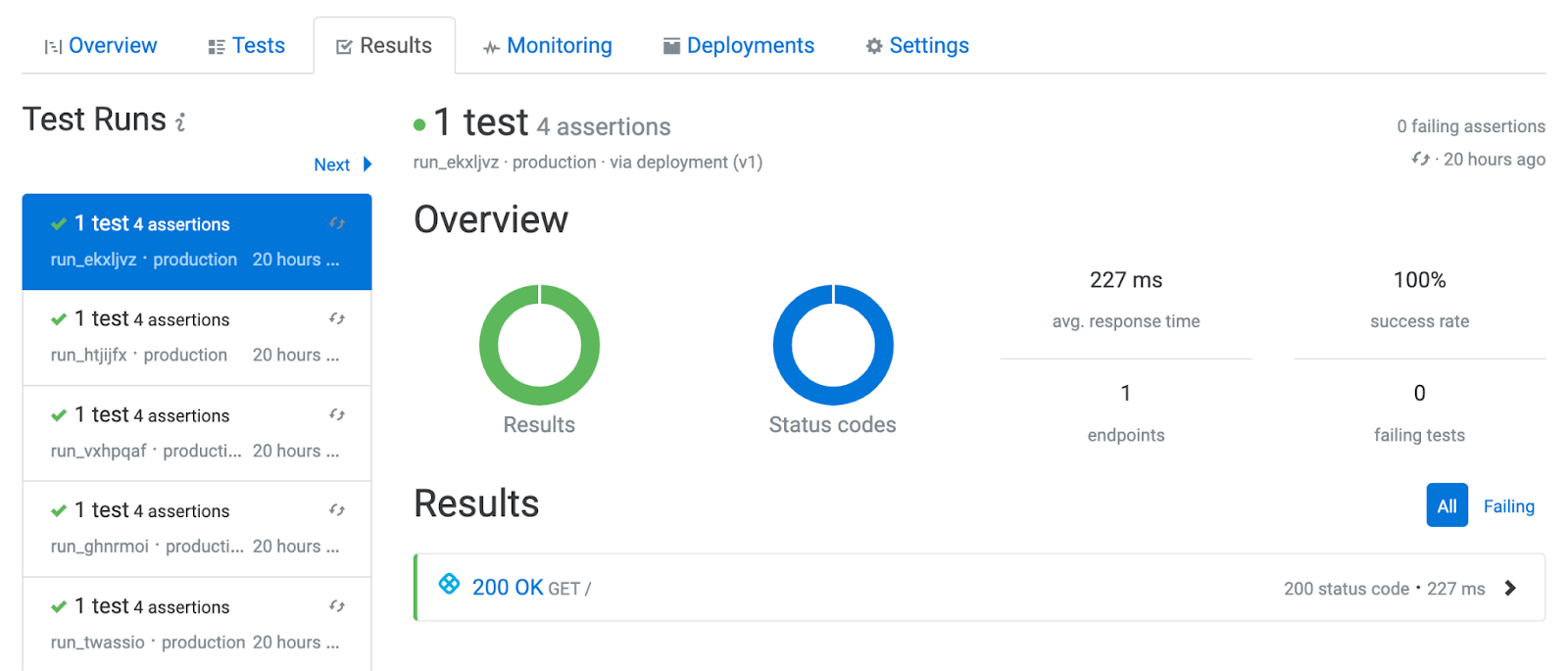This screenshot has height=671, width=1568.
Task: Click the deployment trigger icon on run_htjijfx row
Action: tap(337, 318)
